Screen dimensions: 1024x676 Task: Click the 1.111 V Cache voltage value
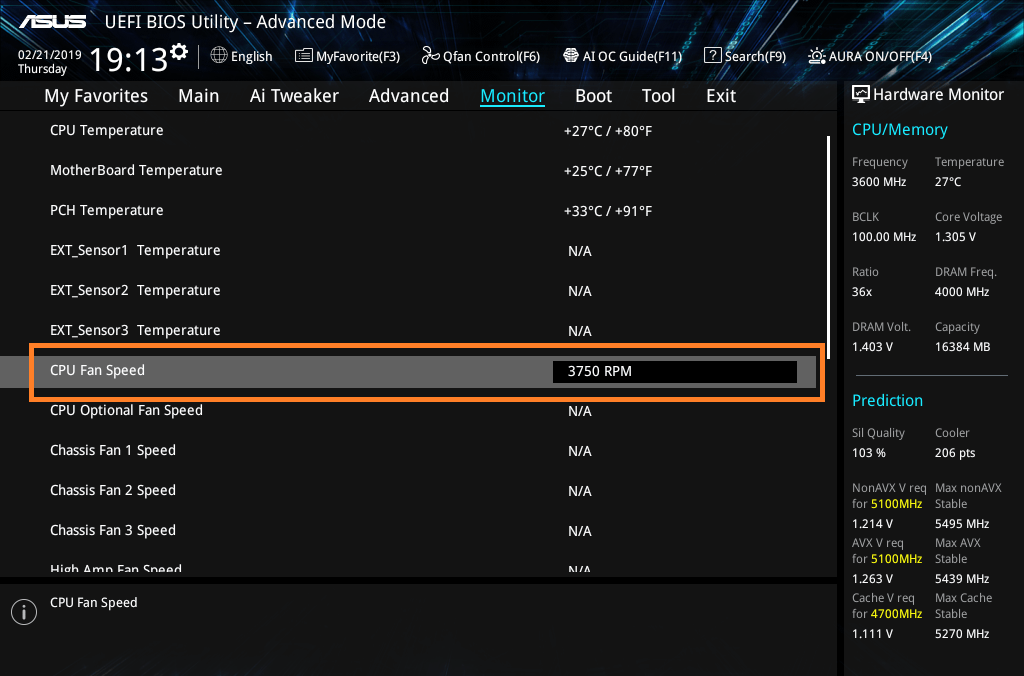[872, 634]
